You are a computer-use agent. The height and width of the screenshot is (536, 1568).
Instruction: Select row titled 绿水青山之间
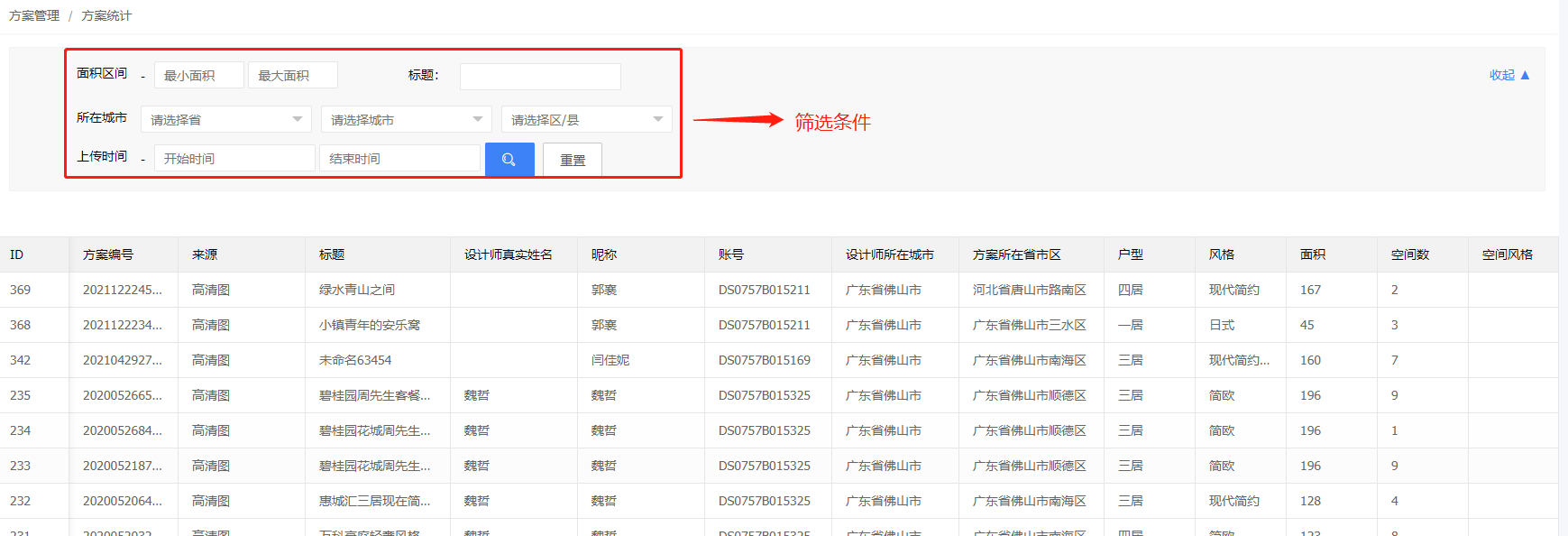(x=357, y=290)
